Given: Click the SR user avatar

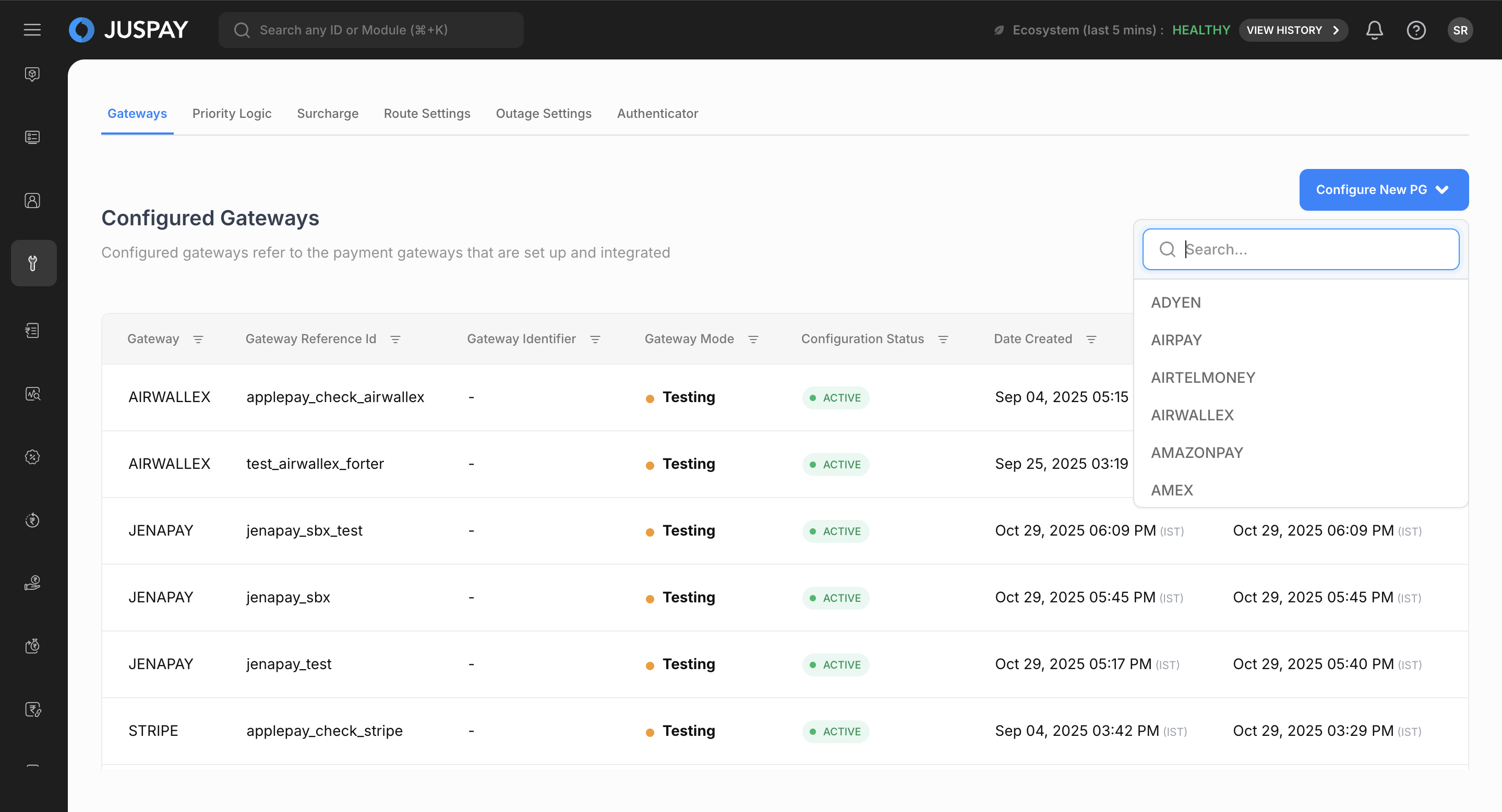Looking at the screenshot, I should click(x=1459, y=30).
